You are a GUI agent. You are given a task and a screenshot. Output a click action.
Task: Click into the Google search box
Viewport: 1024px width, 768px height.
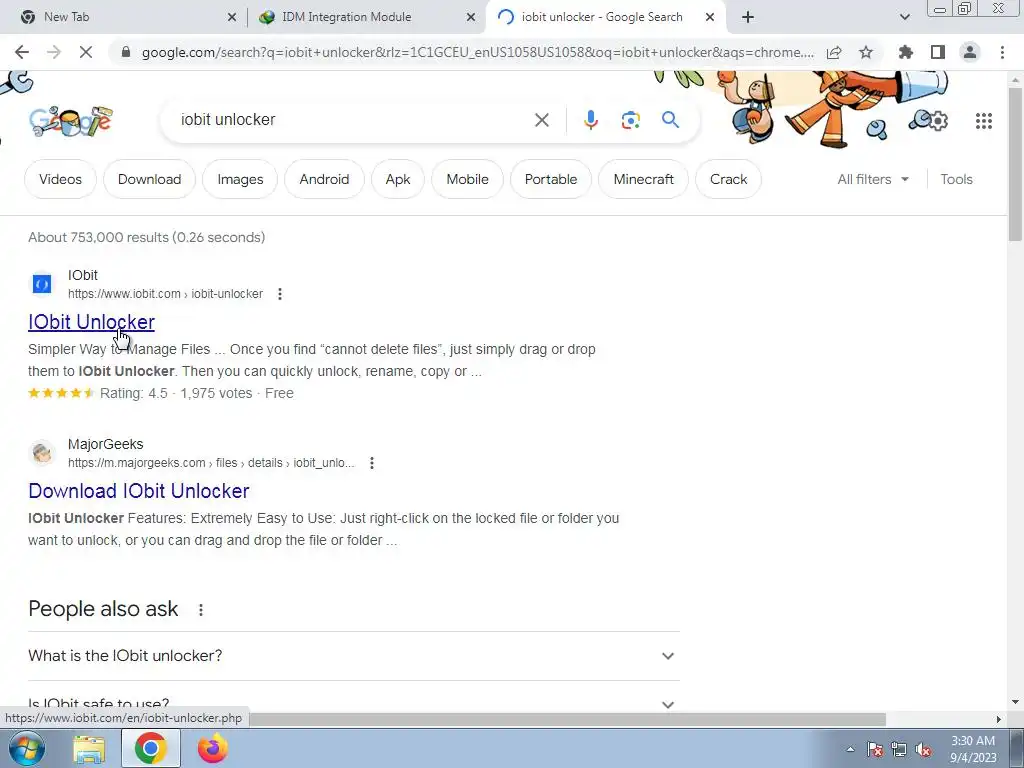pyautogui.click(x=353, y=120)
